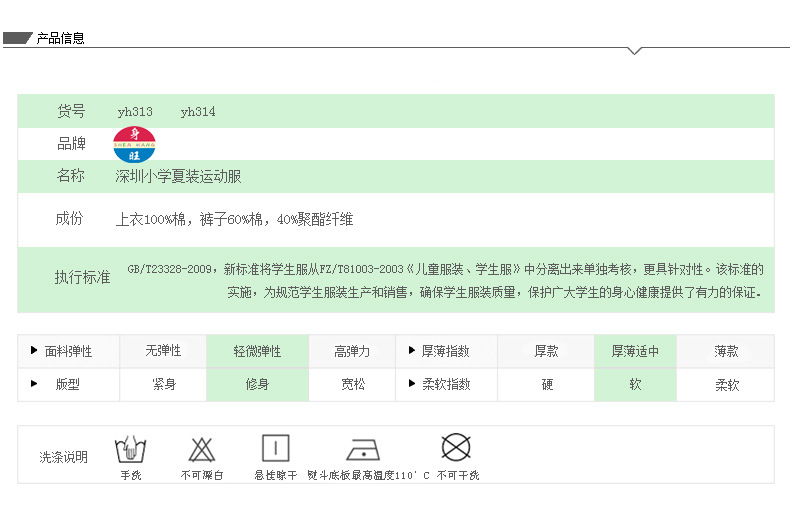
Task: Click item number yh313
Action: (x=135, y=112)
